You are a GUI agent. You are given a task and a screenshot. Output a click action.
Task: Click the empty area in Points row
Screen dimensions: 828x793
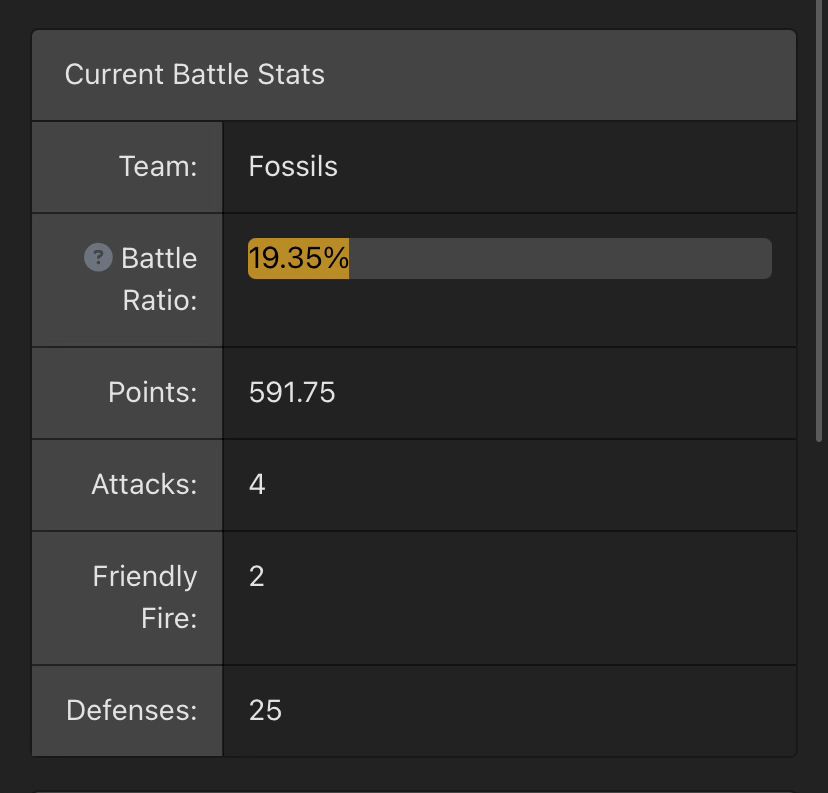coord(565,393)
